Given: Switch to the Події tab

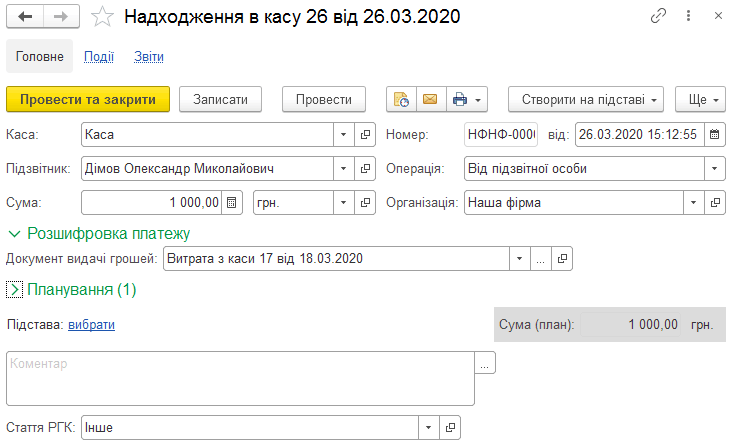Looking at the screenshot, I should pos(99,57).
